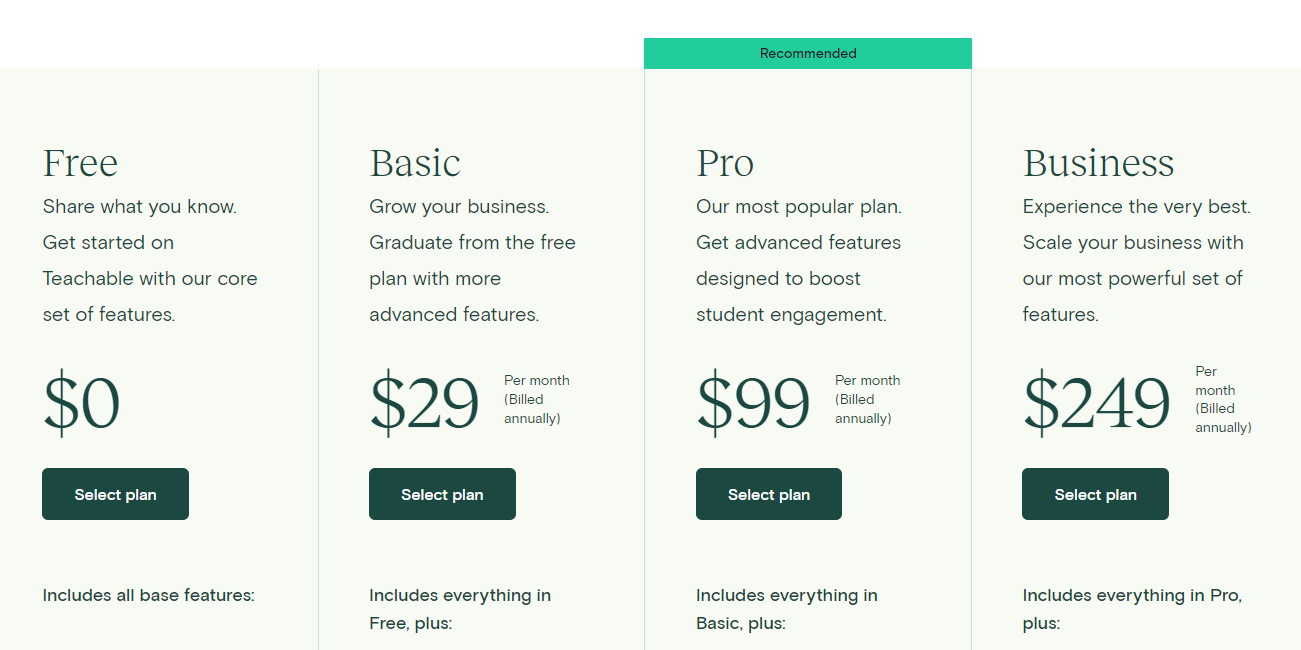
Task: Click the $29 price
Action: tap(425, 402)
